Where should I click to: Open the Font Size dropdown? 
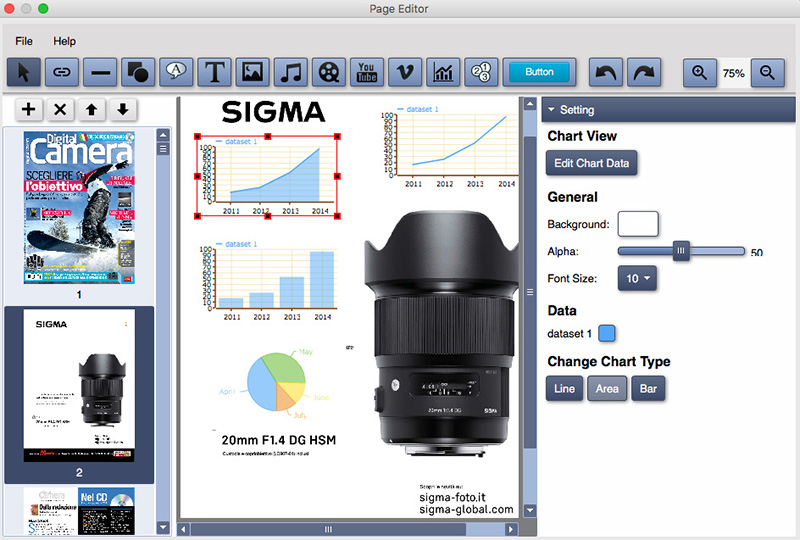coord(637,278)
